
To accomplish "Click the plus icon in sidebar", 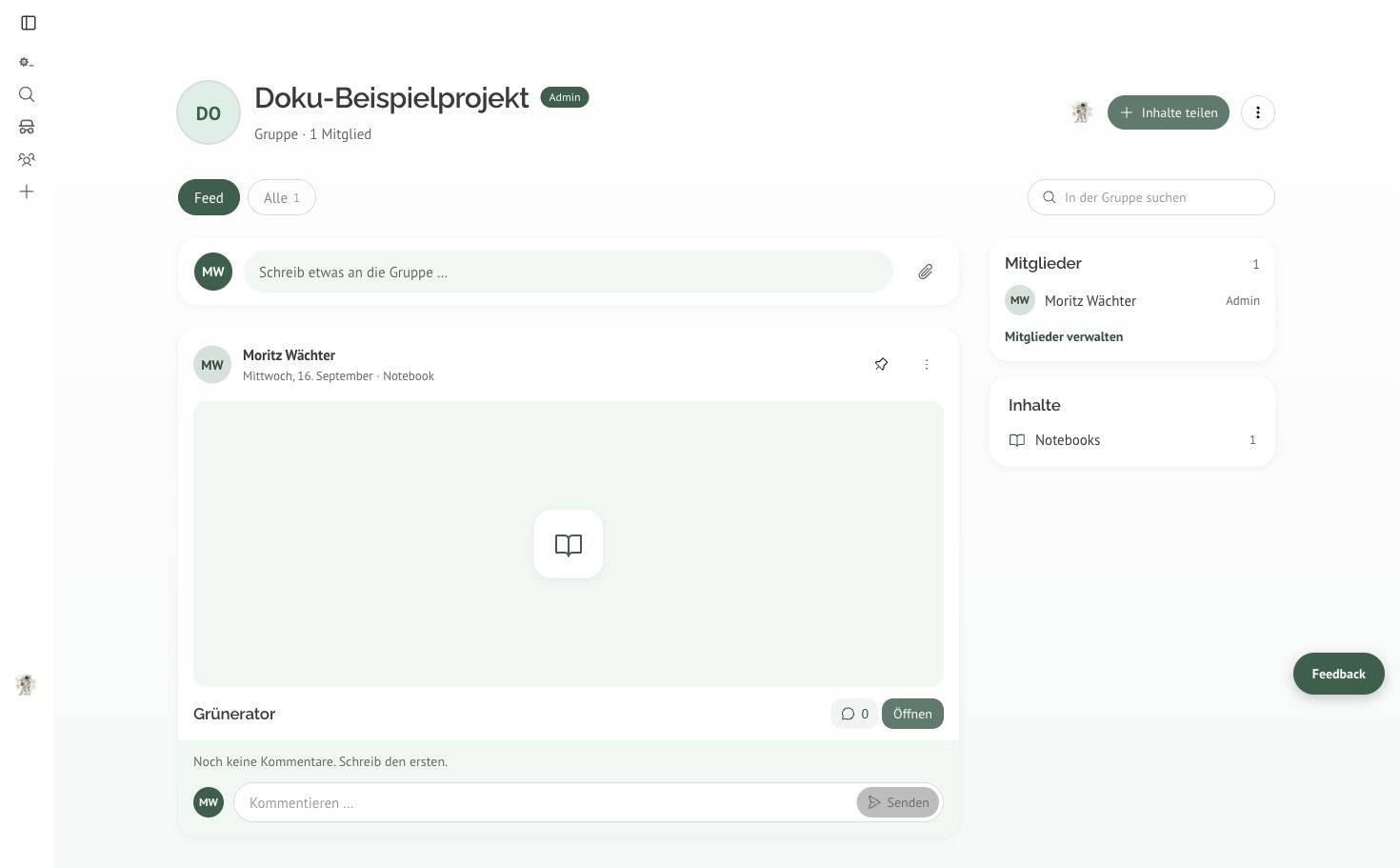I will (27, 192).
